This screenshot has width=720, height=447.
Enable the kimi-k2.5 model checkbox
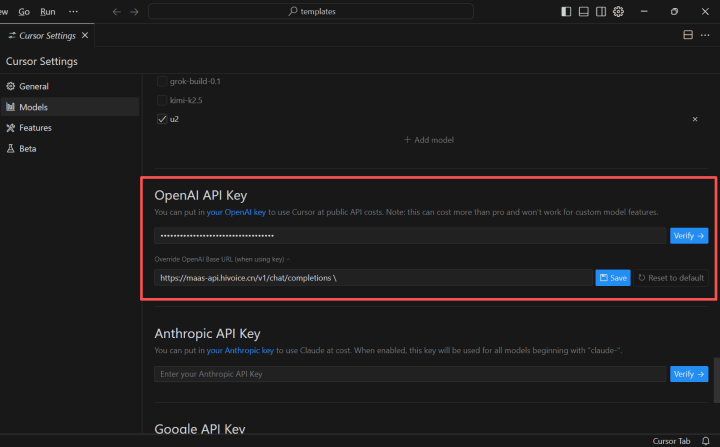(x=162, y=100)
